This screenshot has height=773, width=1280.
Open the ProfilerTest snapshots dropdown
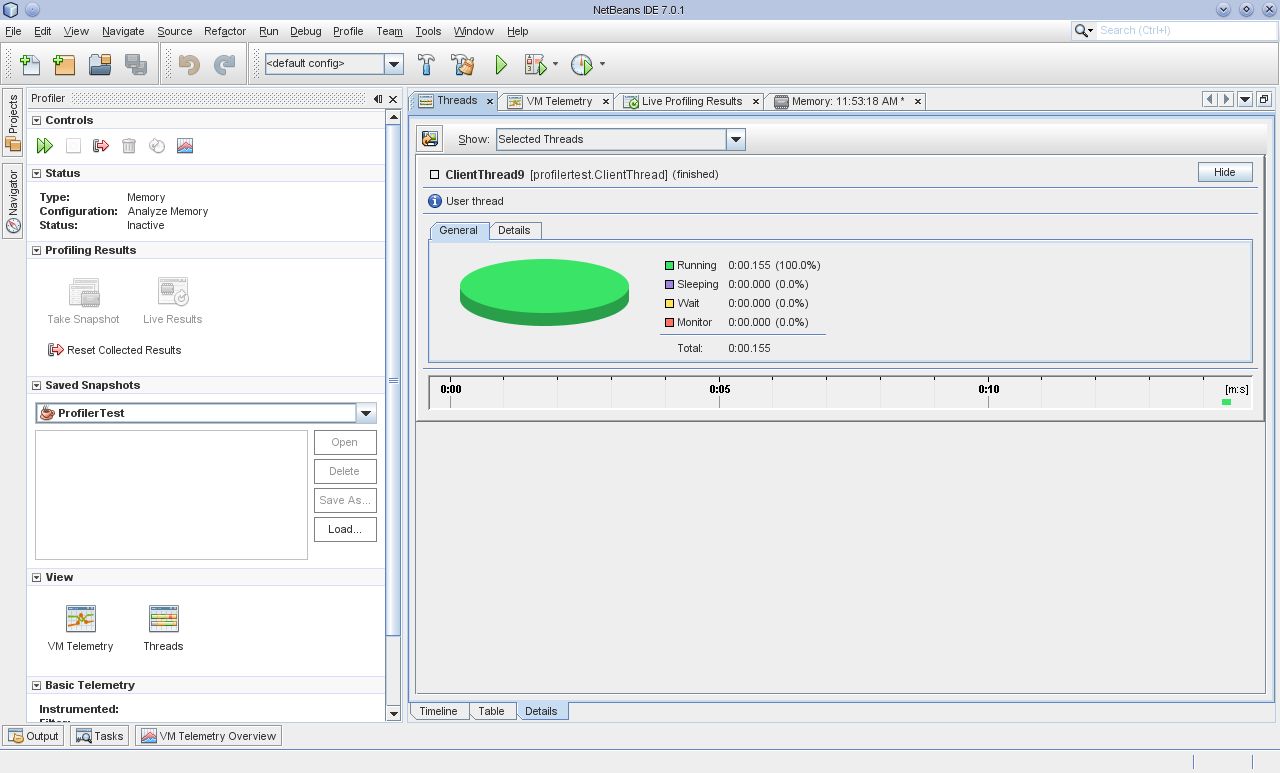[366, 413]
